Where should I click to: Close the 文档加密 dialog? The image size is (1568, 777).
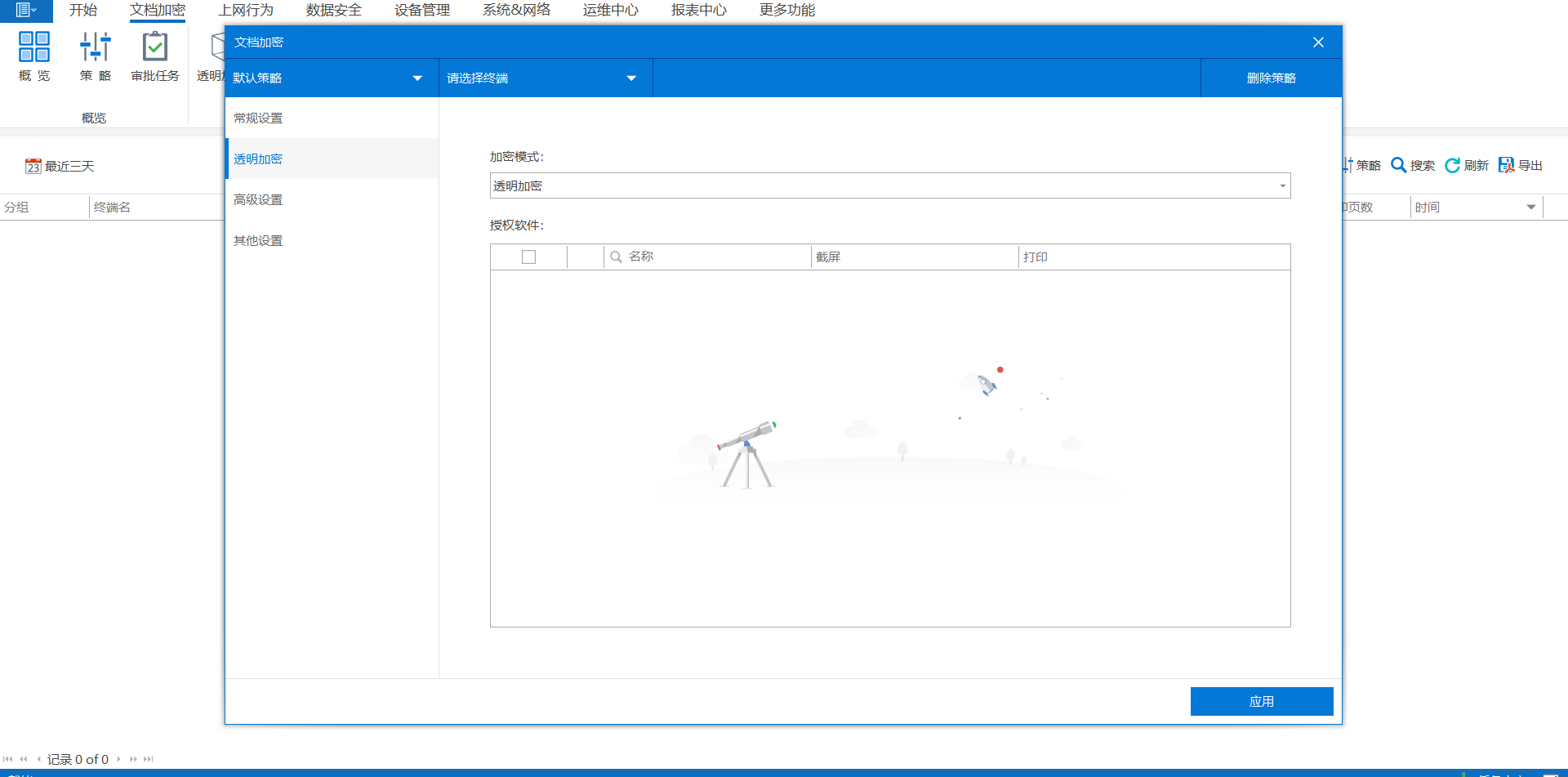click(x=1318, y=42)
